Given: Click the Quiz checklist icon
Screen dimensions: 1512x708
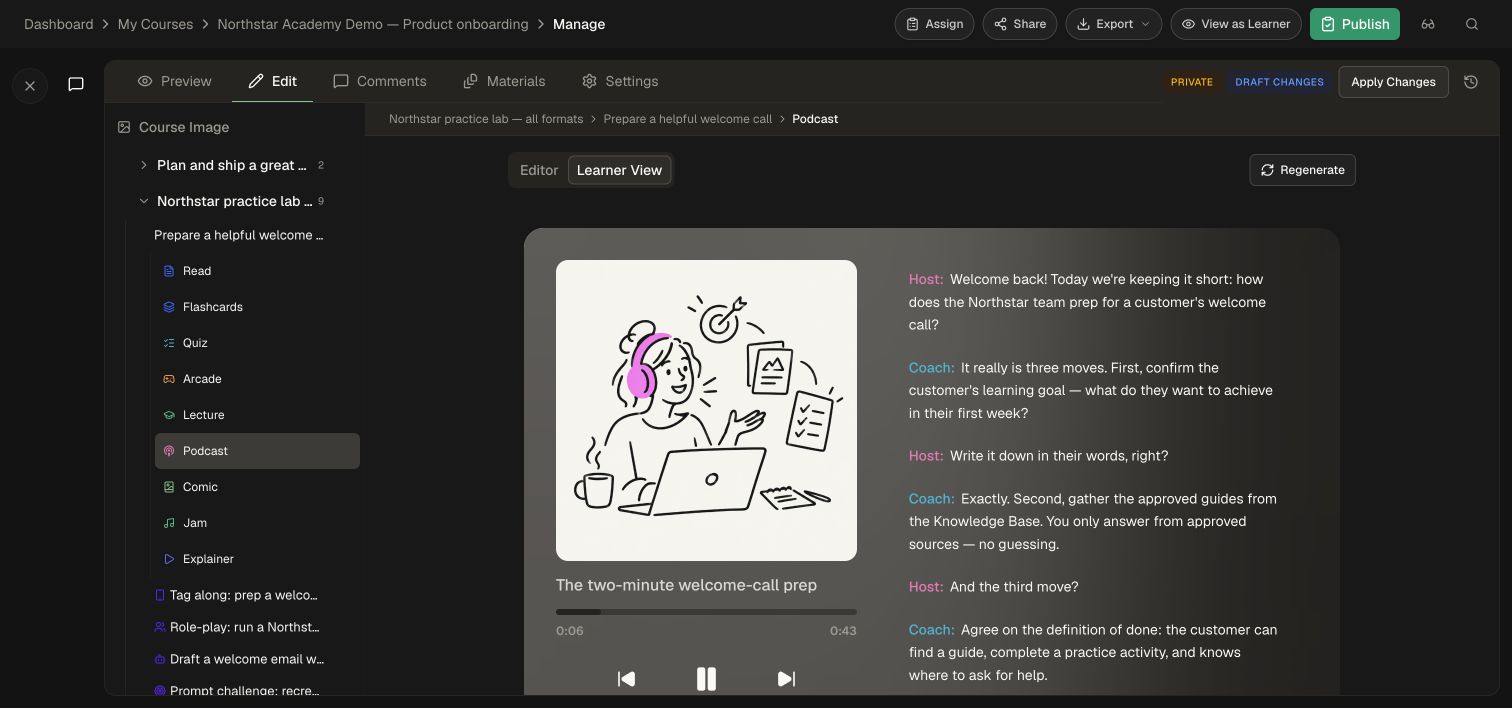Looking at the screenshot, I should pyautogui.click(x=169, y=343).
